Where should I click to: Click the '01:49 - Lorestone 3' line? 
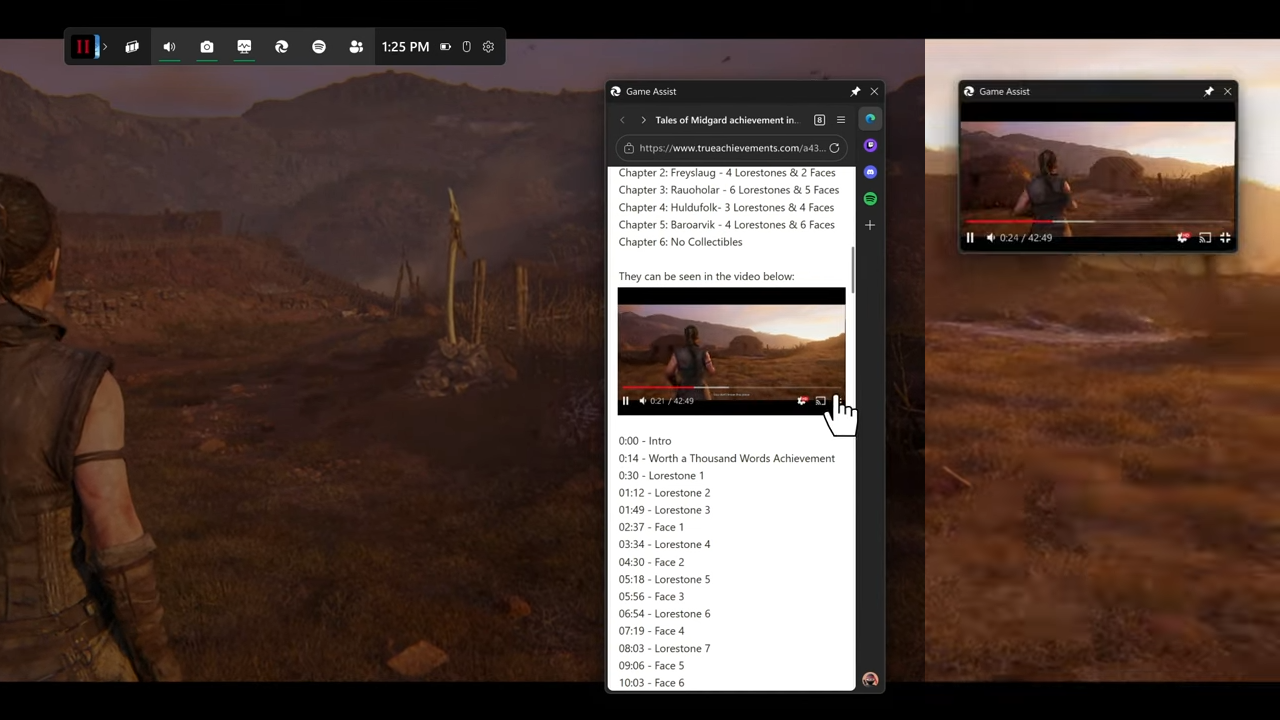pyautogui.click(x=664, y=510)
